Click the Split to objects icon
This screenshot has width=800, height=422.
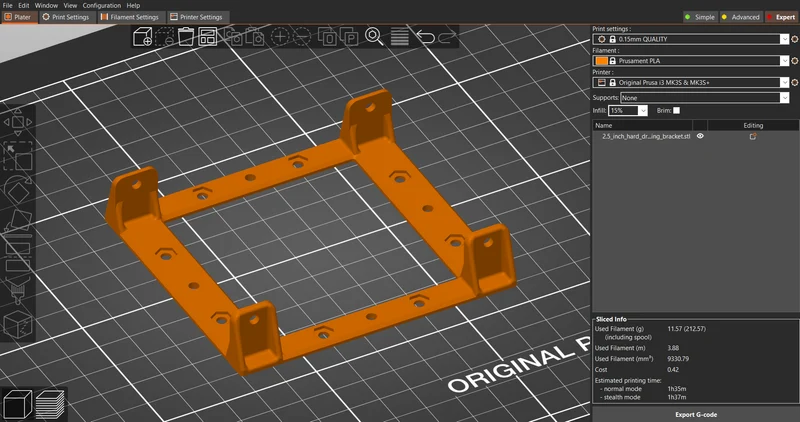(327, 37)
